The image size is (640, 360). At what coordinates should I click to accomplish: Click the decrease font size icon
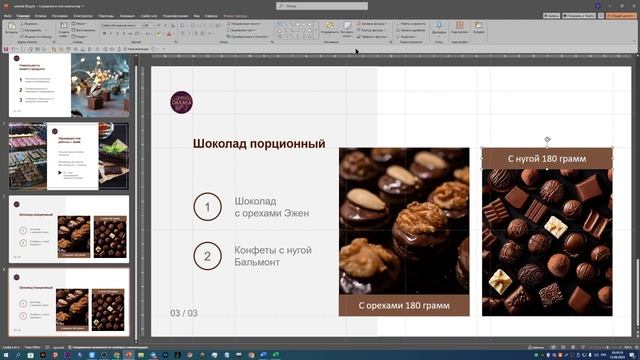165,25
